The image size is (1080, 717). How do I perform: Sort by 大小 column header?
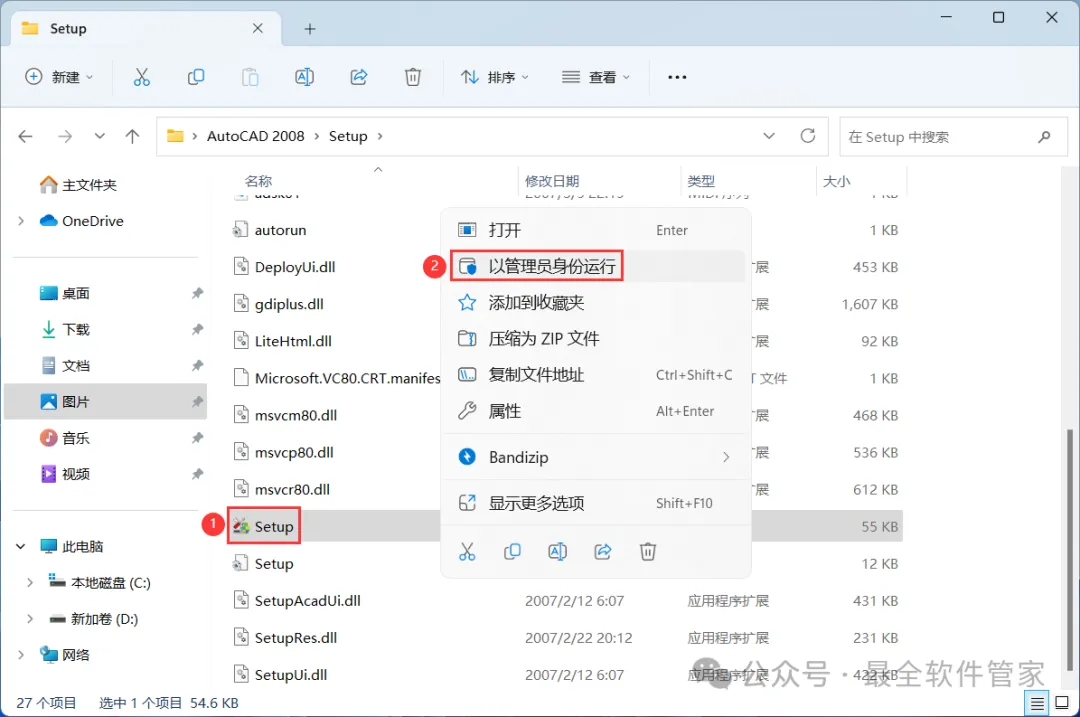pos(836,181)
